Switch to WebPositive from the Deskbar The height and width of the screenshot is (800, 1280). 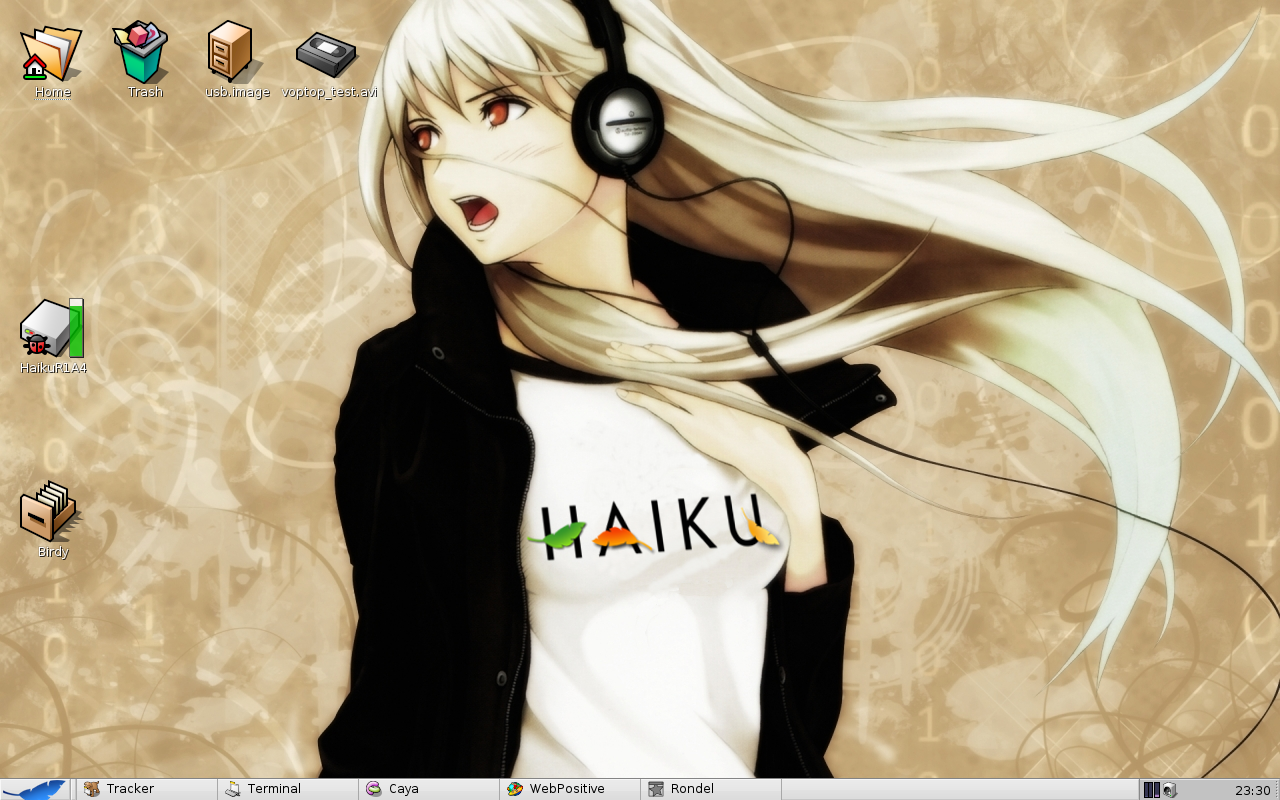568,789
